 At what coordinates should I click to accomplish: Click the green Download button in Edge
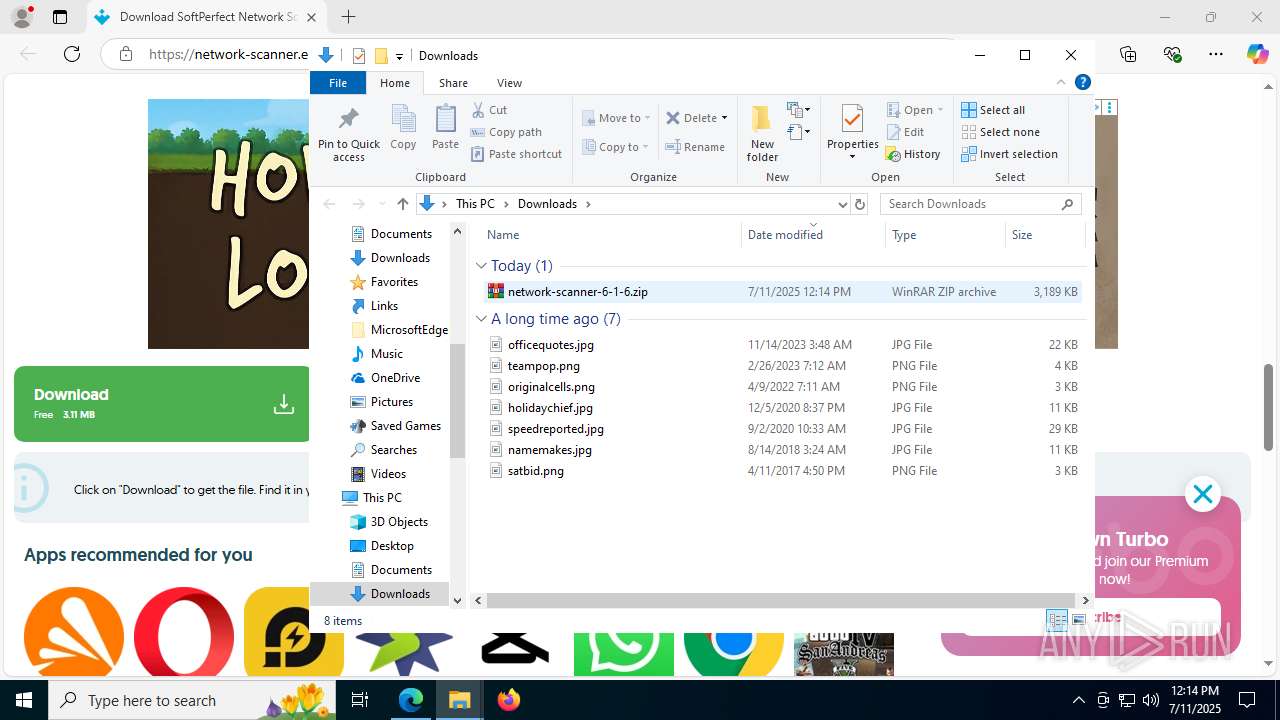[162, 404]
